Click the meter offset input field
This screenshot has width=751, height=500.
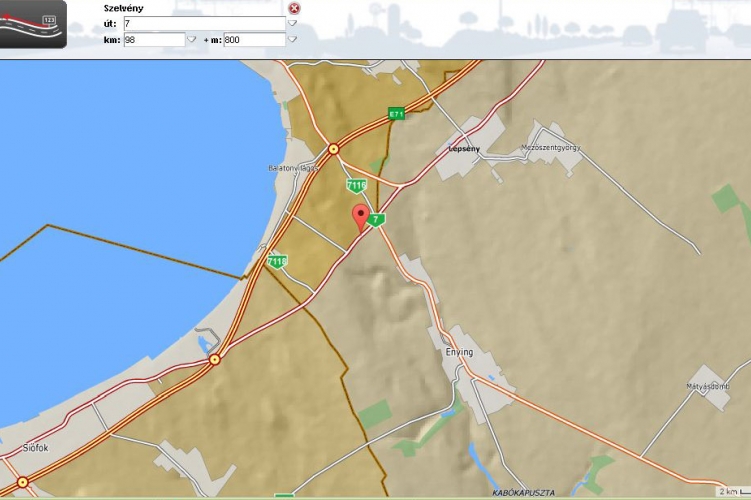pos(254,39)
